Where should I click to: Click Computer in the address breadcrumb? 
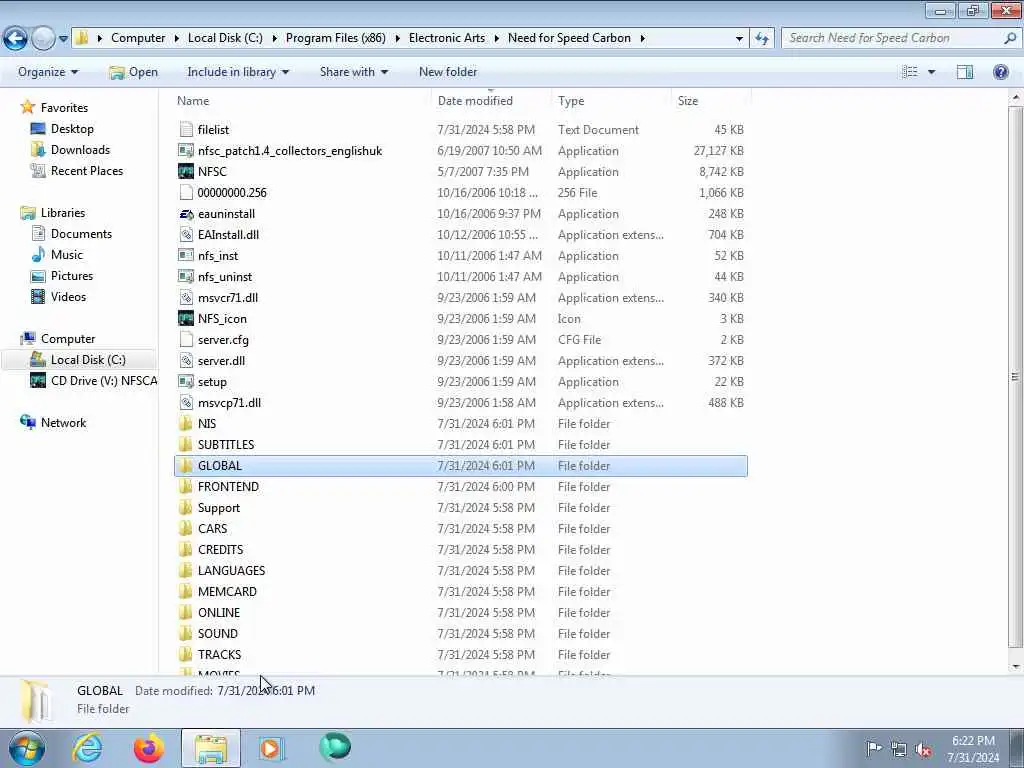138,38
